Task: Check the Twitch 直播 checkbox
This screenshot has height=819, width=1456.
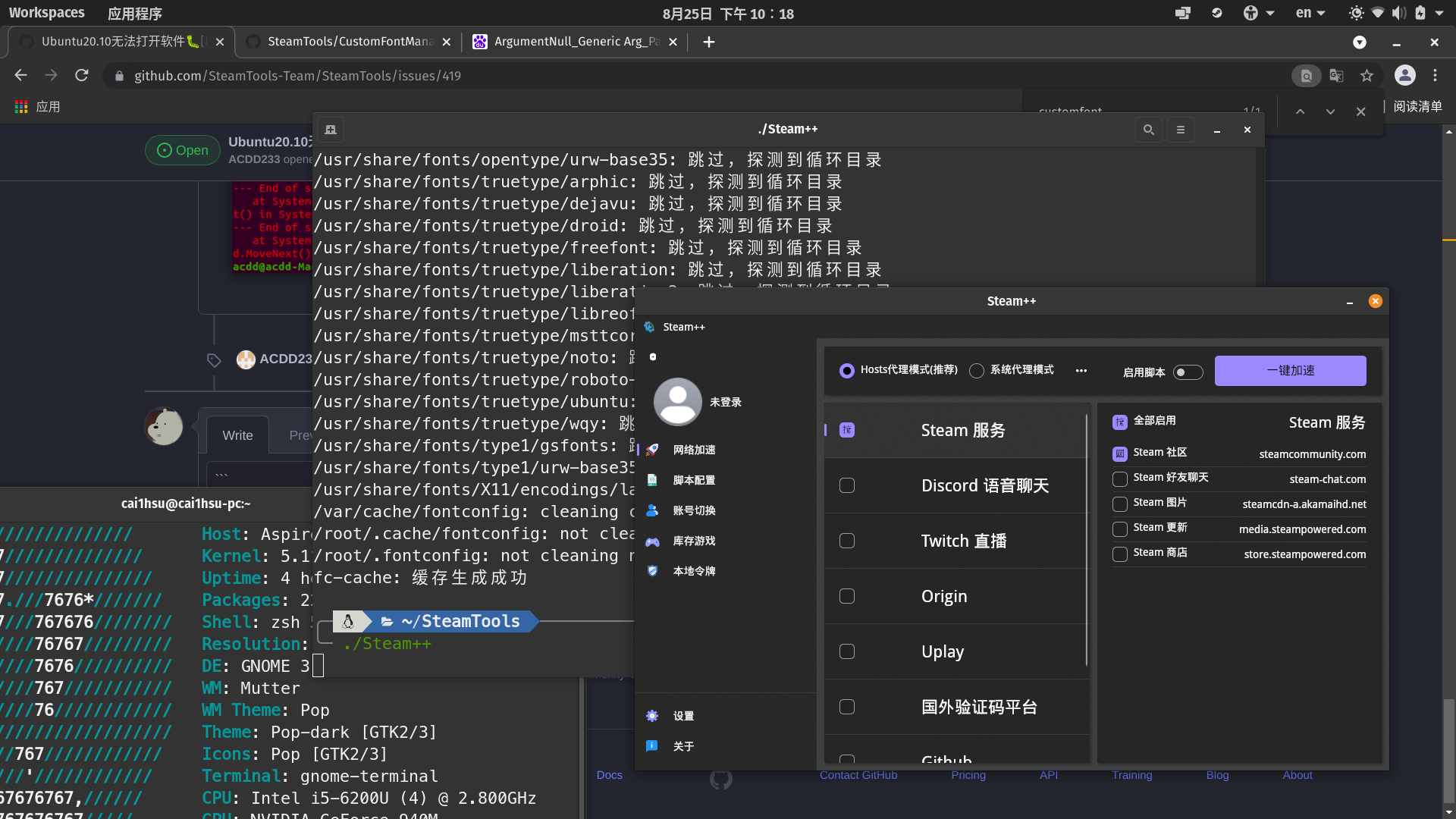Action: (847, 541)
